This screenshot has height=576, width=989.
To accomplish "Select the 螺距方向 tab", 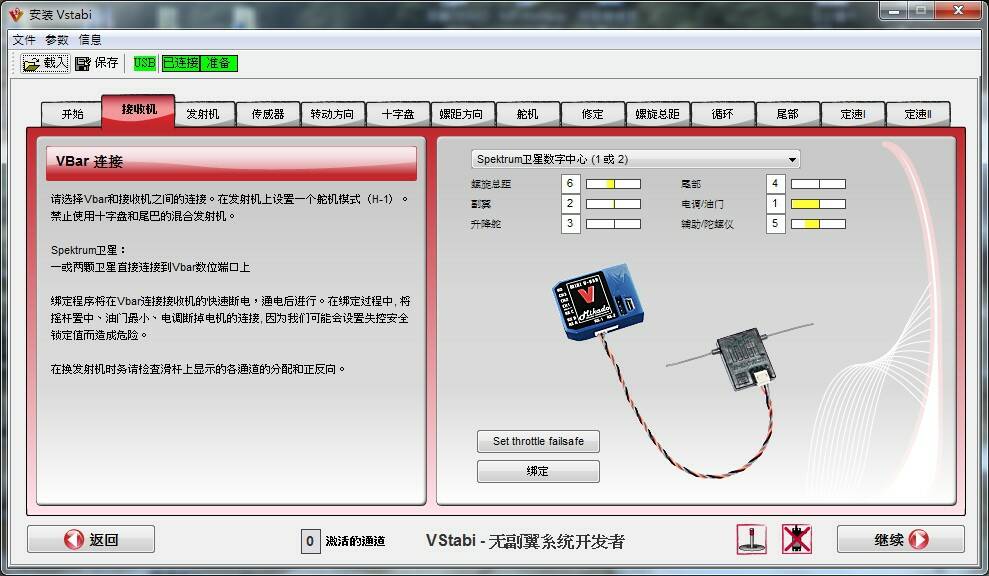I will (x=462, y=114).
